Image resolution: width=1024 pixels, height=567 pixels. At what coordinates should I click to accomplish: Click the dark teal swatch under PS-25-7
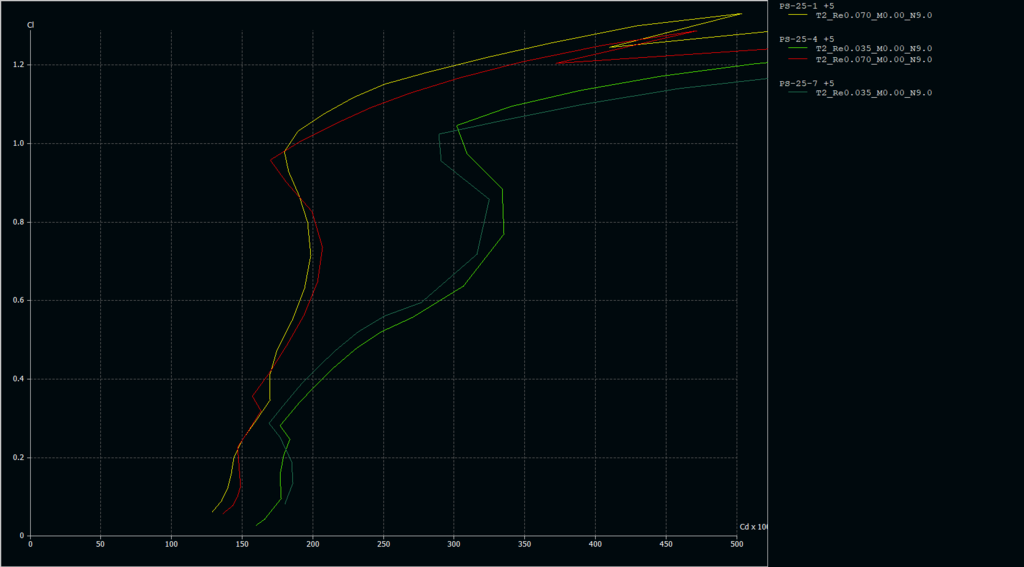coord(797,93)
